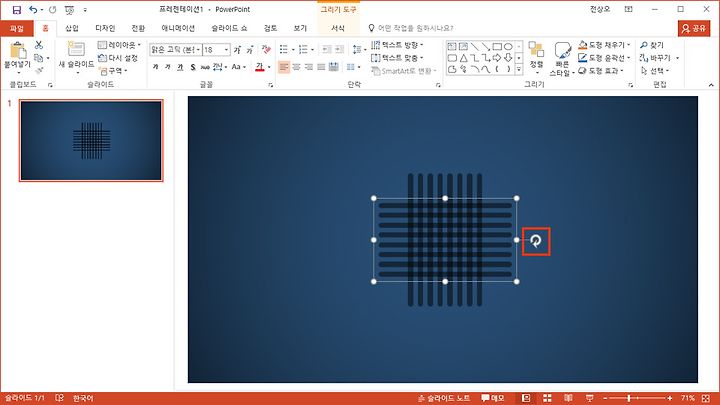Click the Share (공유) button
This screenshot has width=720, height=405.
coord(694,28)
